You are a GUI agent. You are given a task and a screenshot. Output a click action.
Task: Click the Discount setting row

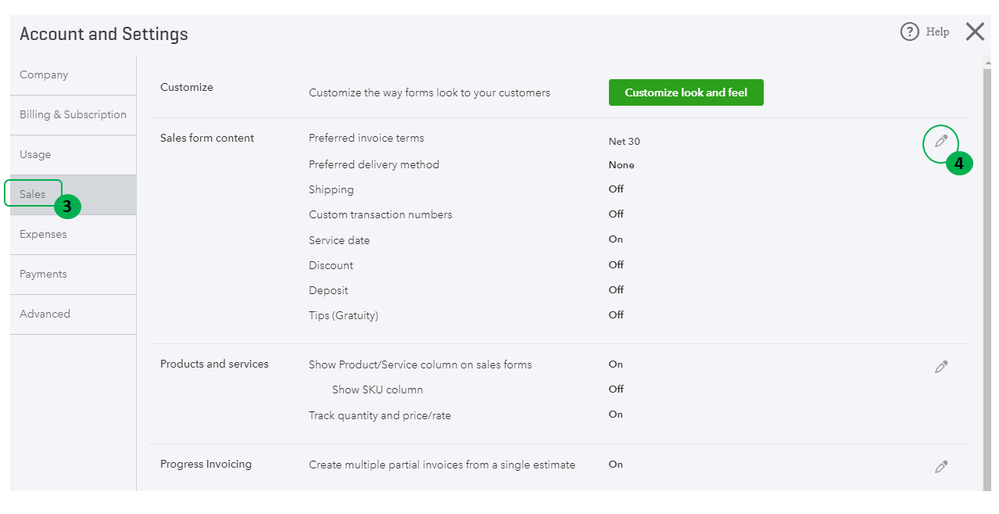pyautogui.click(x=331, y=265)
